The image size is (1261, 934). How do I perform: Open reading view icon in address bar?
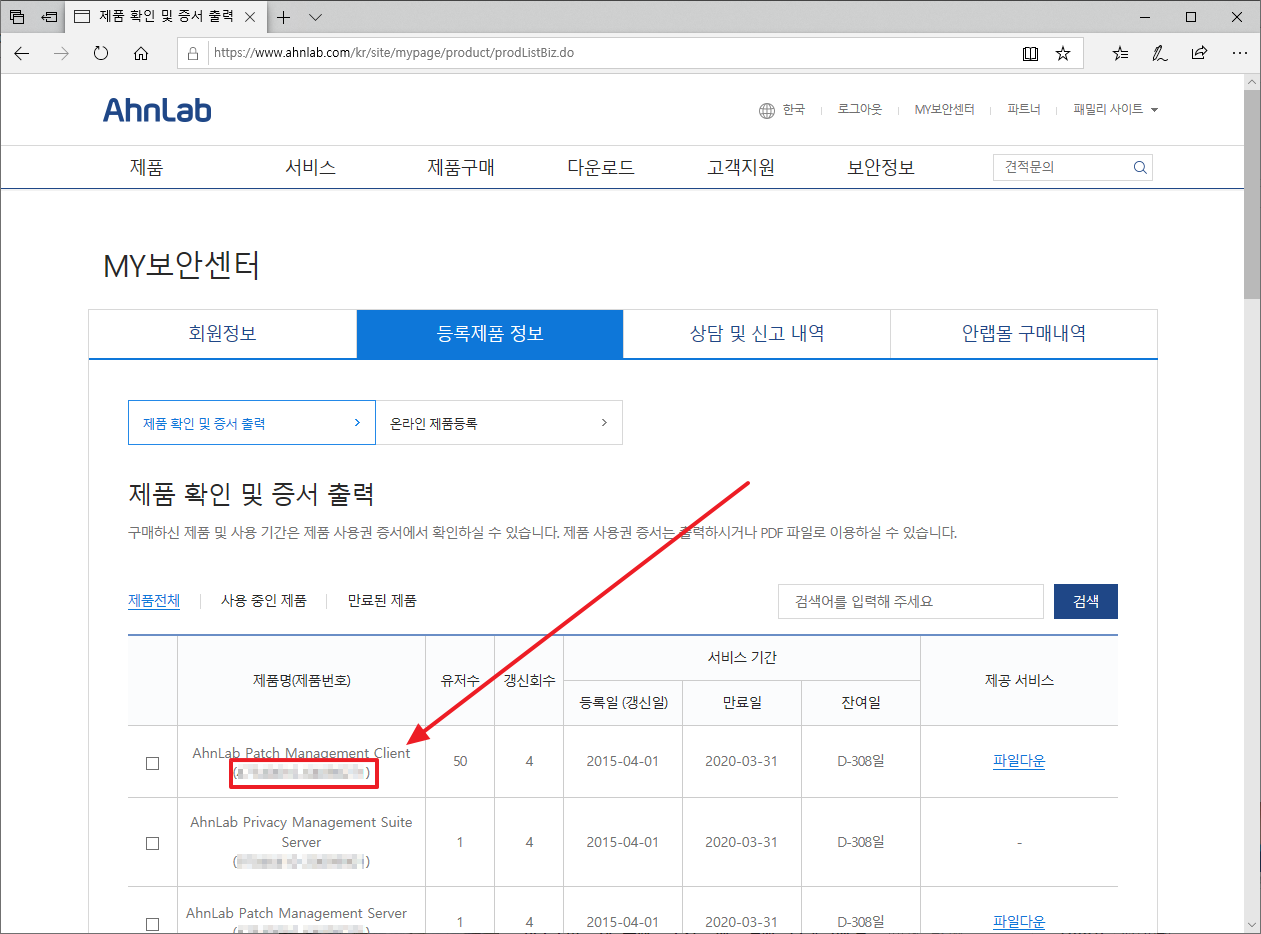click(1030, 53)
